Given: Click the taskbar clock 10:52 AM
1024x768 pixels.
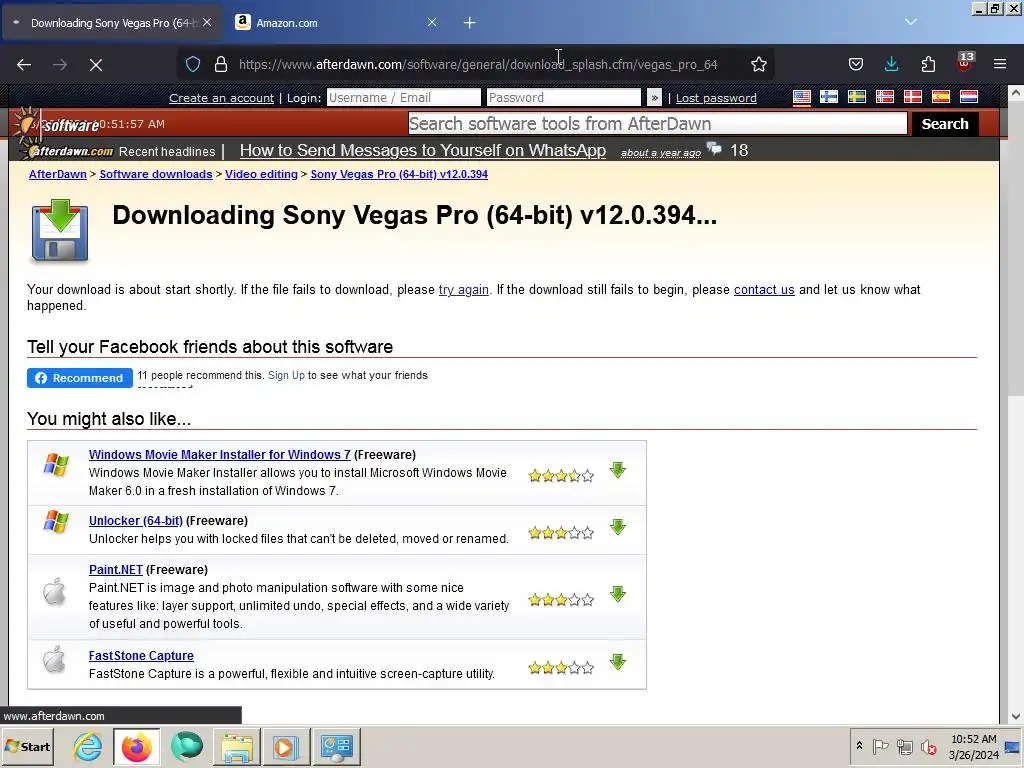Looking at the screenshot, I should [x=974, y=739].
